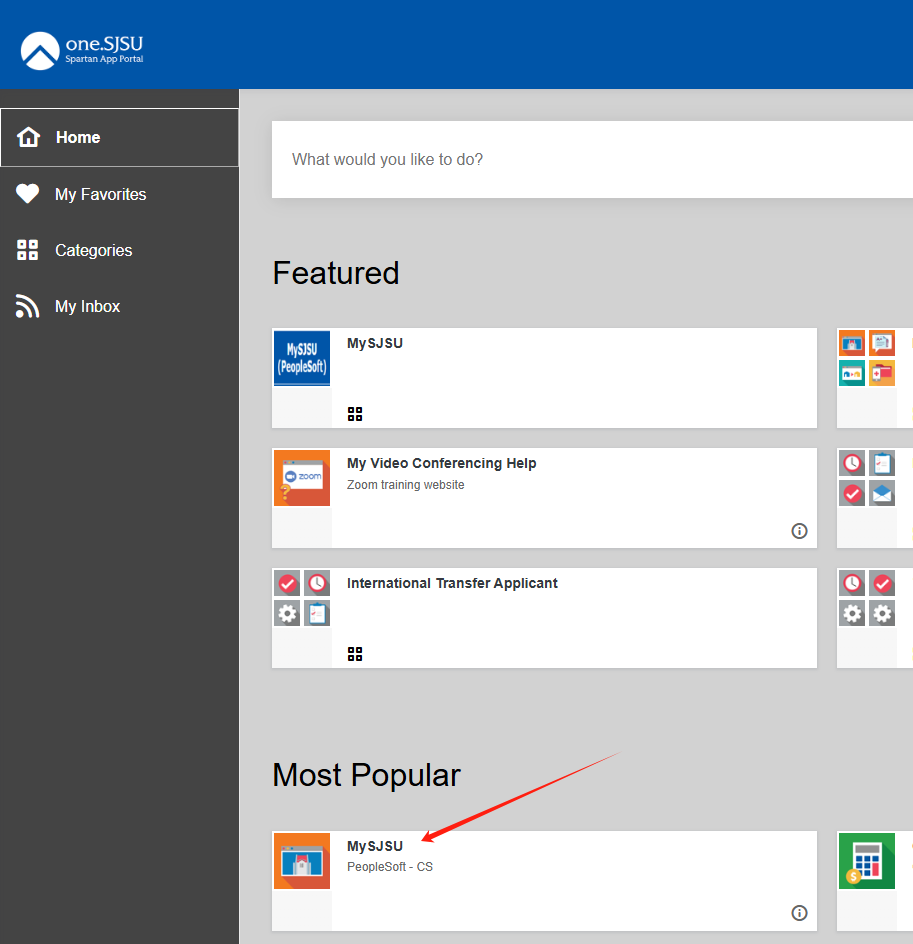Image resolution: width=913 pixels, height=944 pixels.
Task: Open the Zoom help tile icon
Action: coord(302,478)
